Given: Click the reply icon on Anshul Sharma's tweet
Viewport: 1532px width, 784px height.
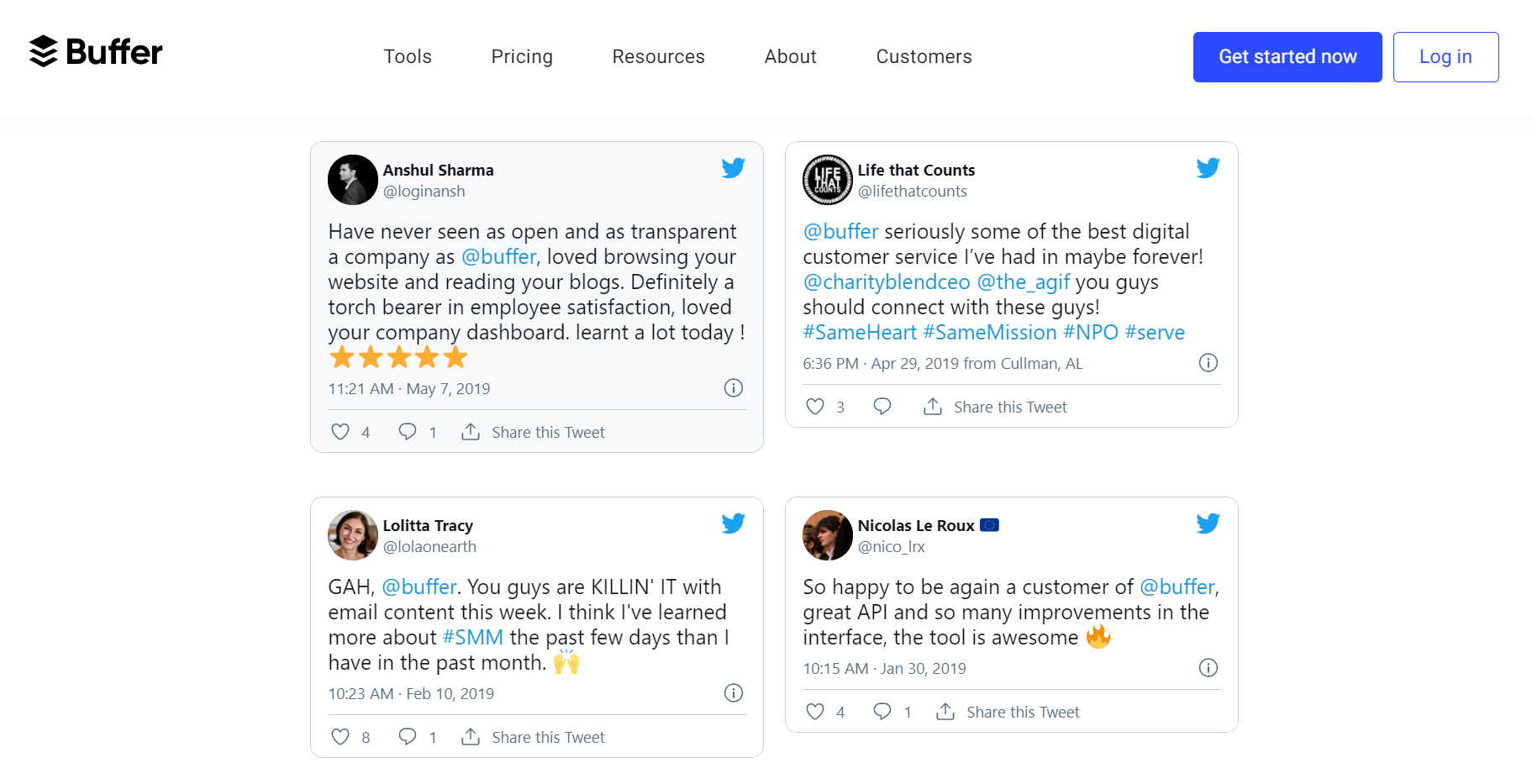Looking at the screenshot, I should [408, 431].
